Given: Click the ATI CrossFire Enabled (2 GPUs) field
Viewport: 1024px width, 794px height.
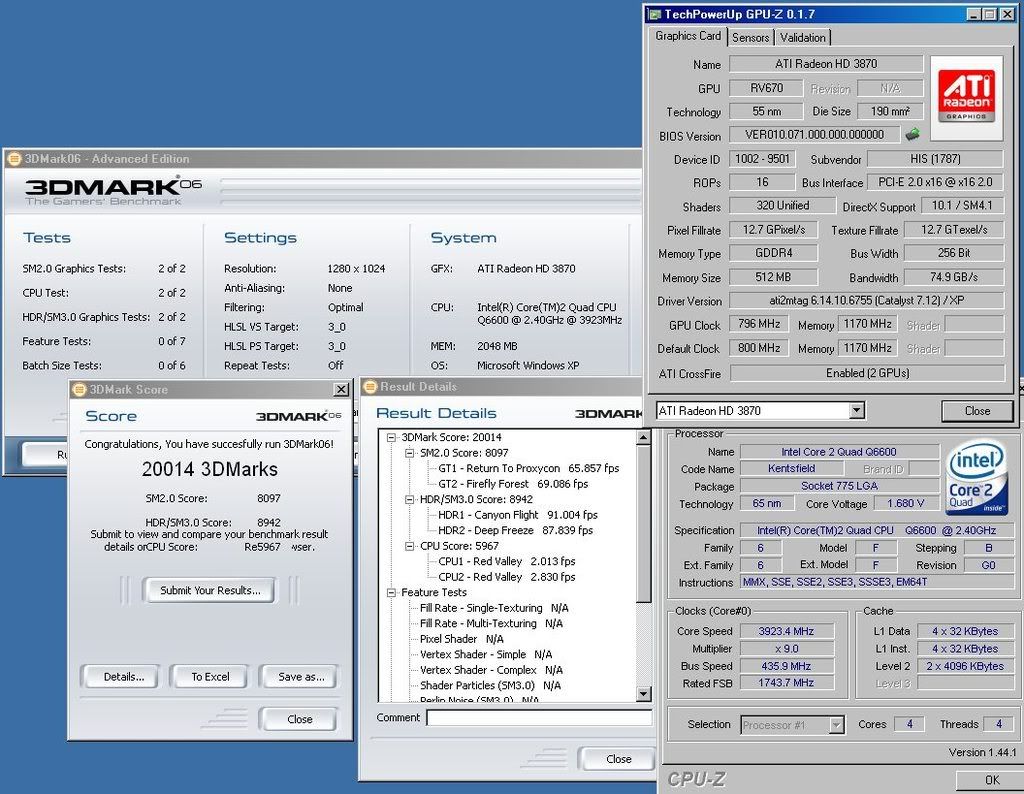Looking at the screenshot, I should (867, 373).
